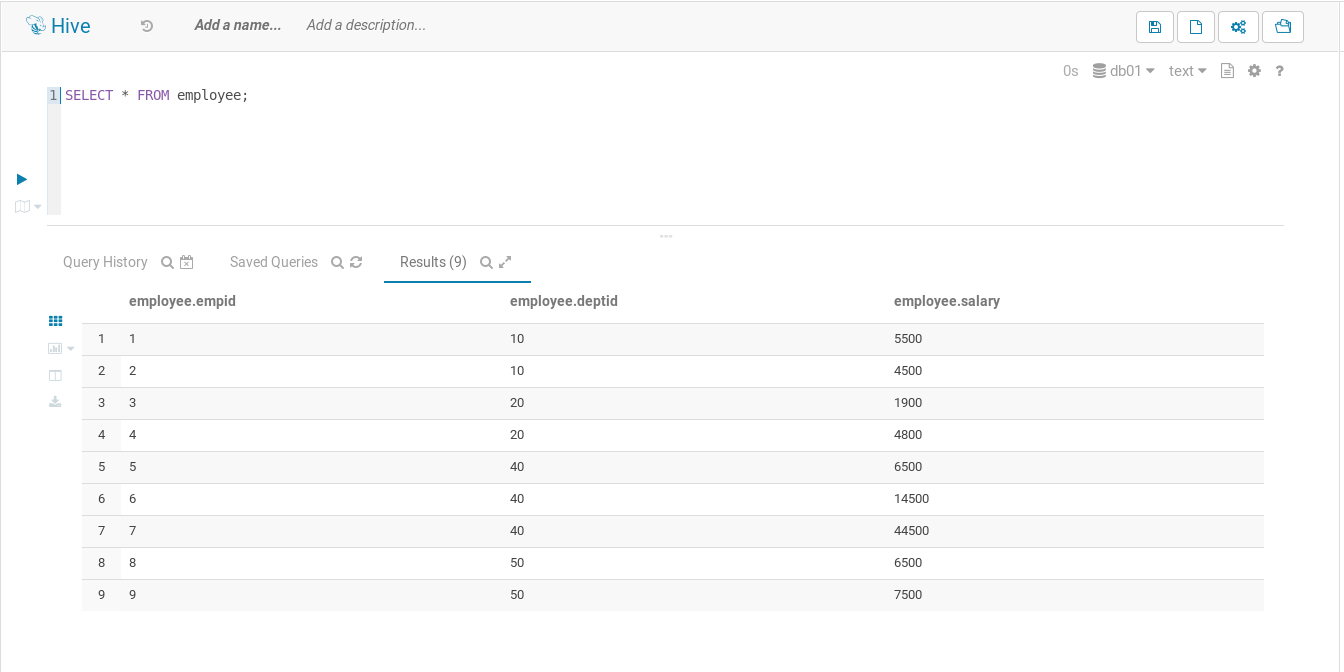Open the query history clock icon
Viewport: 1344px width, 672px height.
147,26
